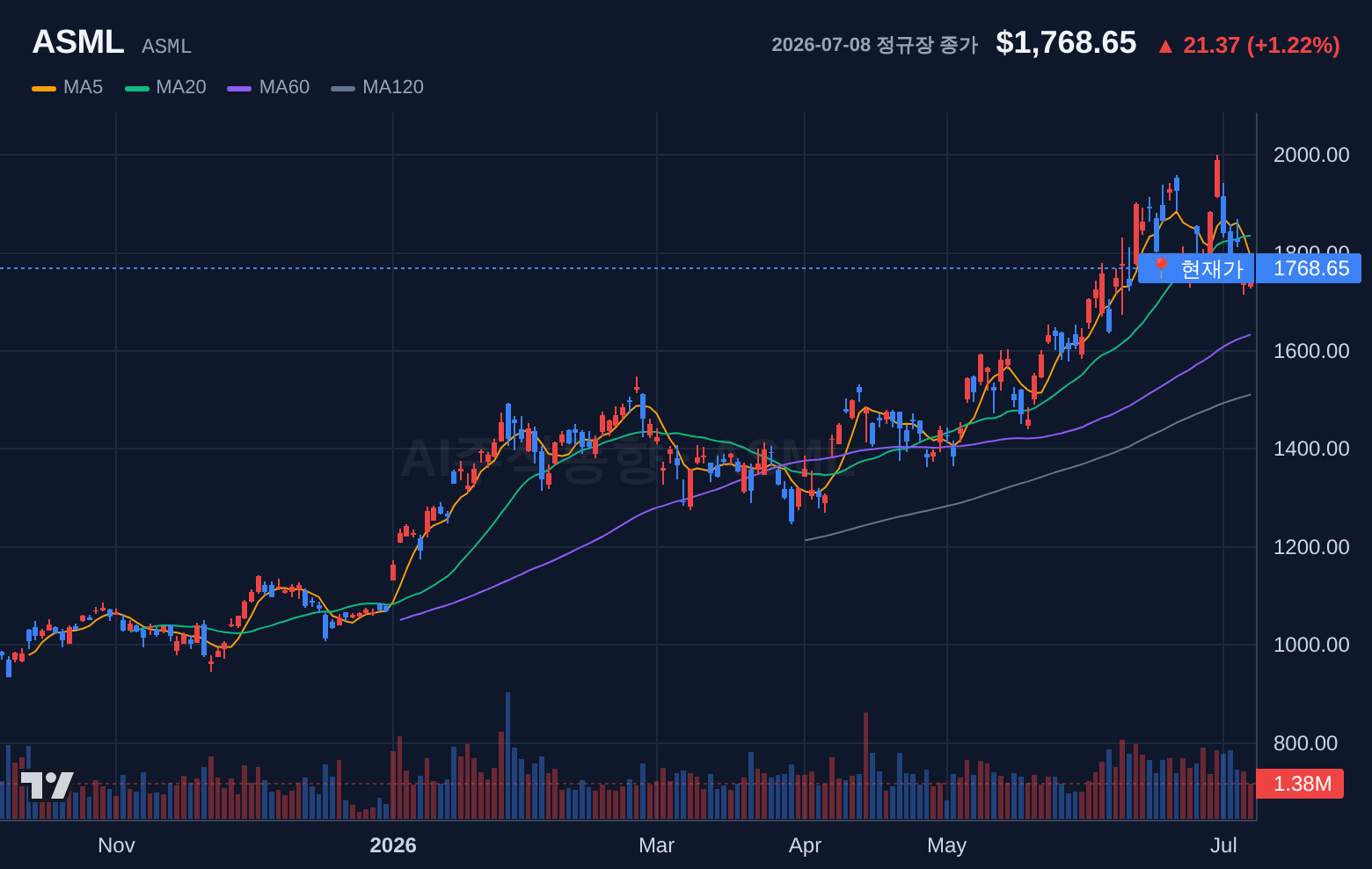Click the Apr time axis label

click(805, 845)
